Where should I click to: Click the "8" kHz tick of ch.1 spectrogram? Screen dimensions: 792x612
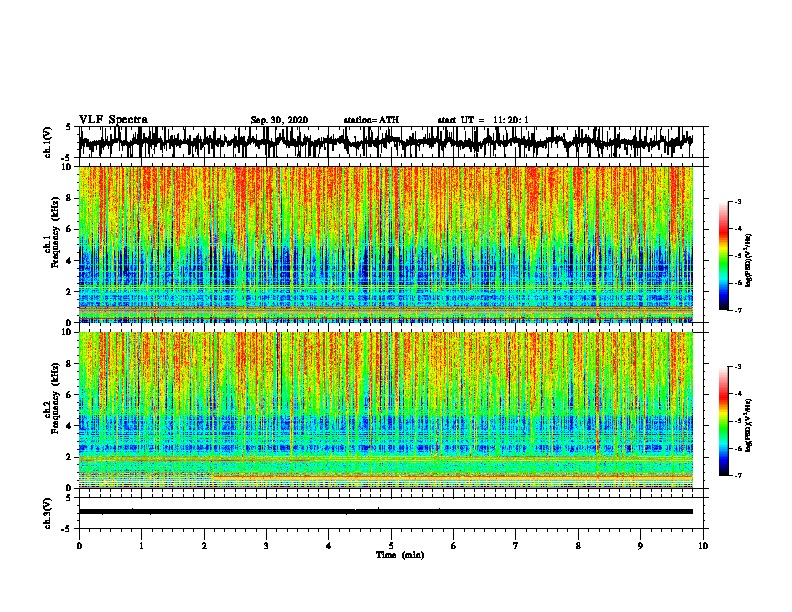(x=69, y=198)
